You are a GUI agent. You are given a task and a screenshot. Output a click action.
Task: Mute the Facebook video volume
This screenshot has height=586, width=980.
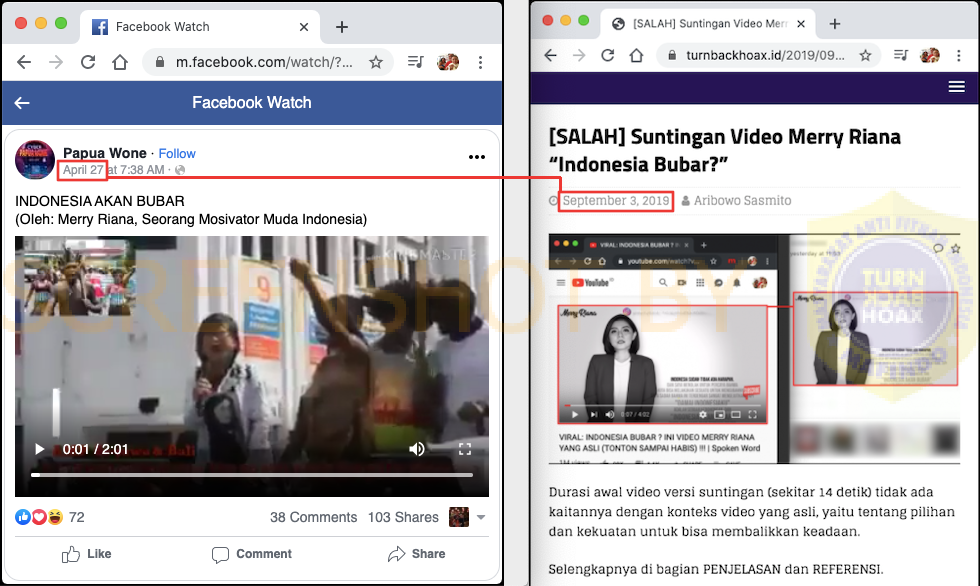(417, 449)
